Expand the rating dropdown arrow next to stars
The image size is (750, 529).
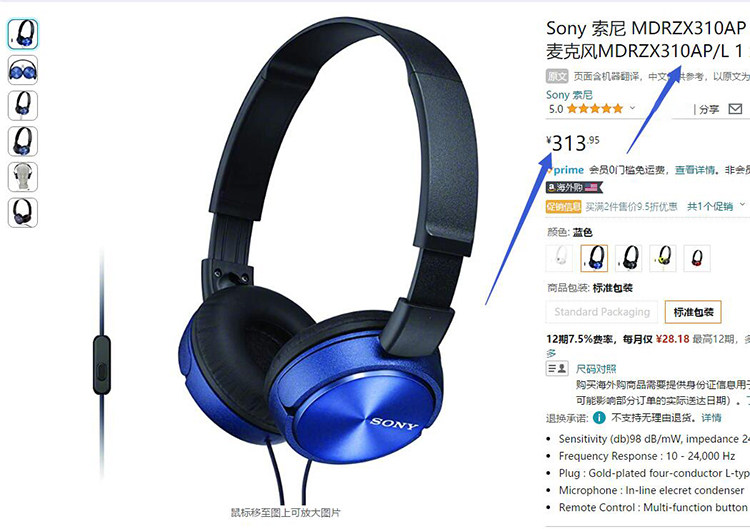pos(632,108)
